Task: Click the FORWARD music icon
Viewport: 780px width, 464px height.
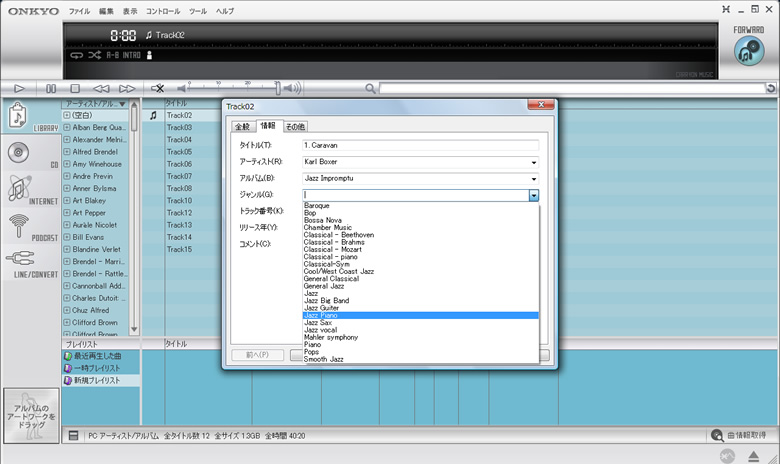Action: (x=749, y=51)
